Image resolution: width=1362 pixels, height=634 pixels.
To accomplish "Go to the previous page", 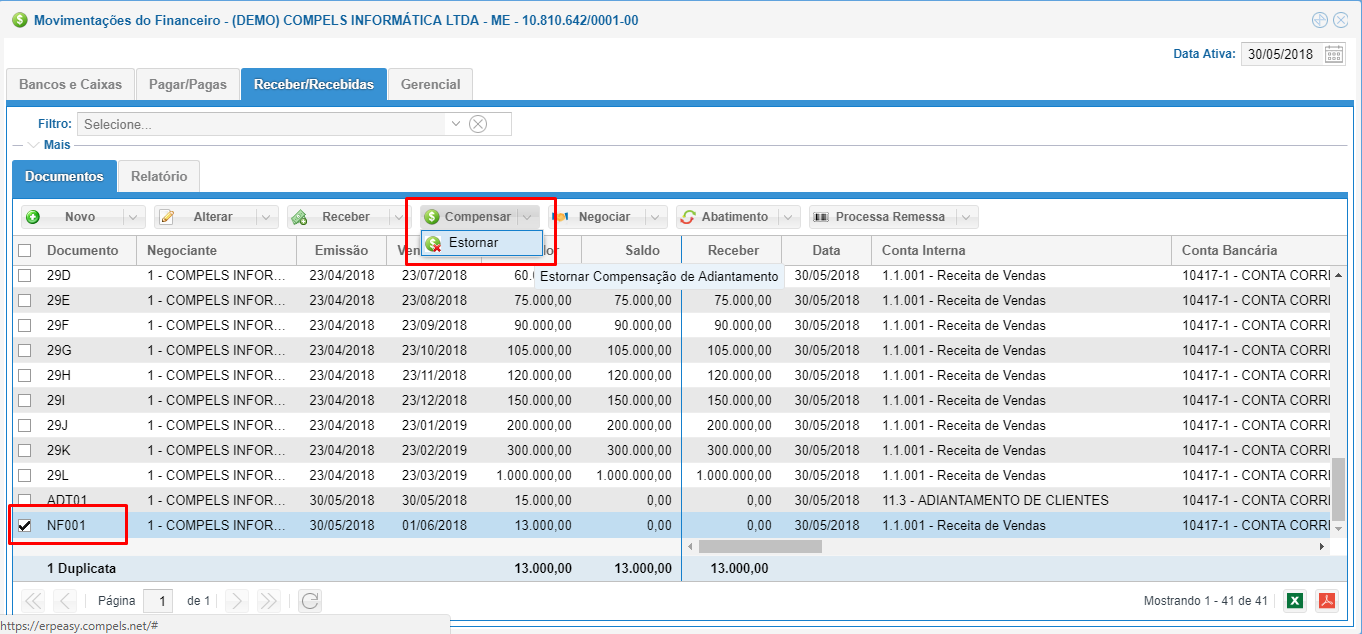I will click(x=64, y=601).
